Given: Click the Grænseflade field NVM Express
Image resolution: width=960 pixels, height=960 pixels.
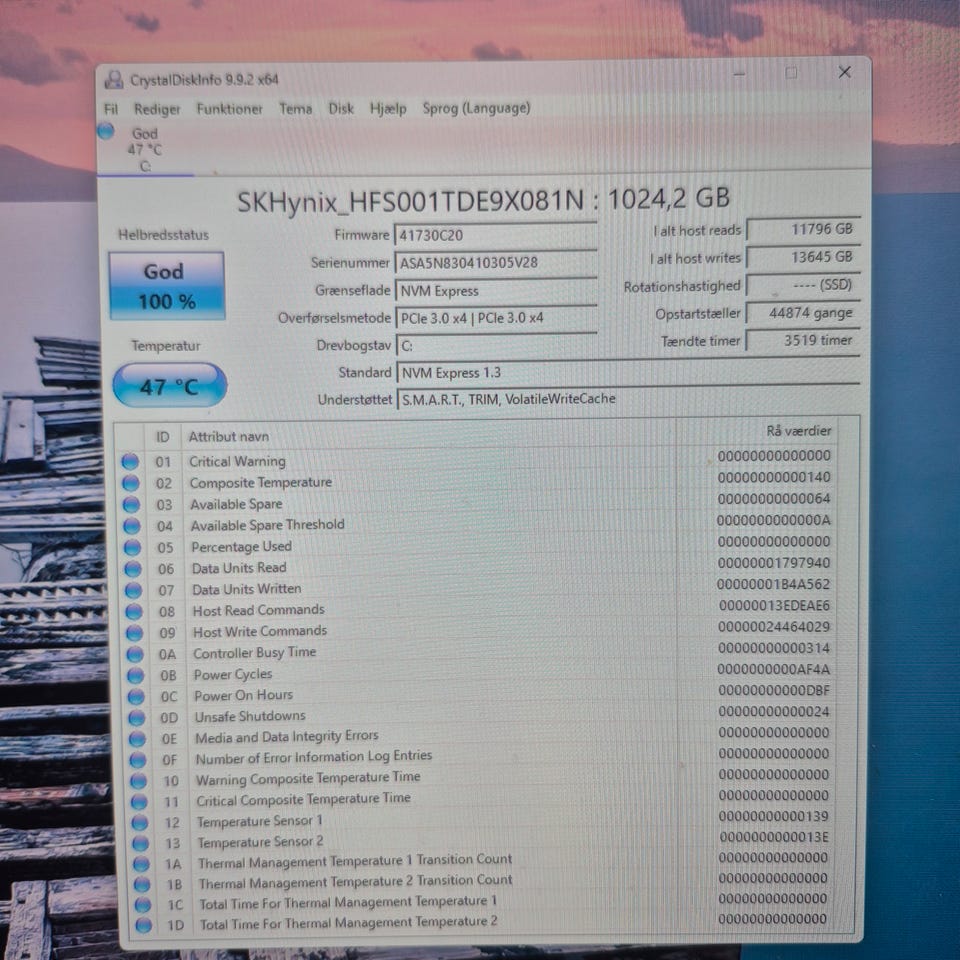Looking at the screenshot, I should click(x=496, y=290).
